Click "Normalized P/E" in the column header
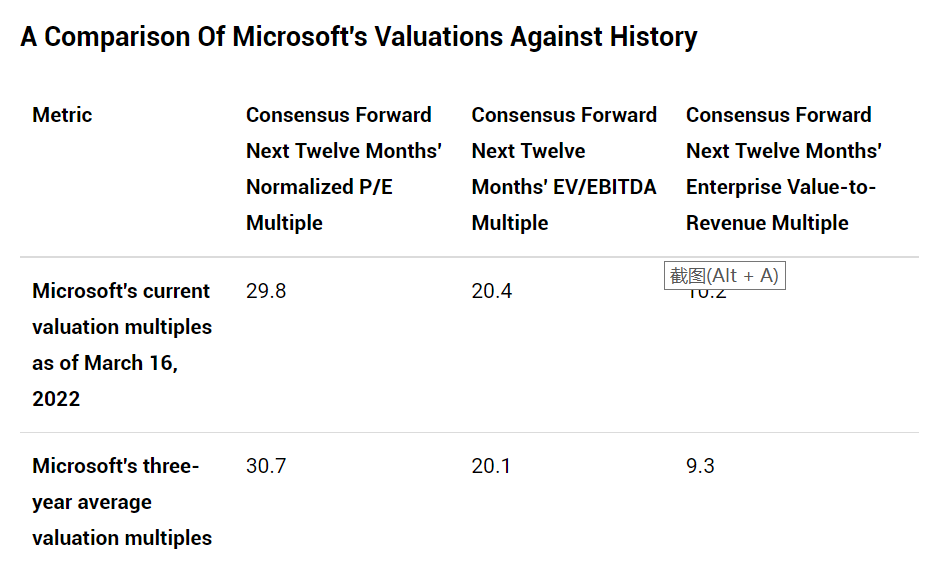The height and width of the screenshot is (580, 952). 319,187
